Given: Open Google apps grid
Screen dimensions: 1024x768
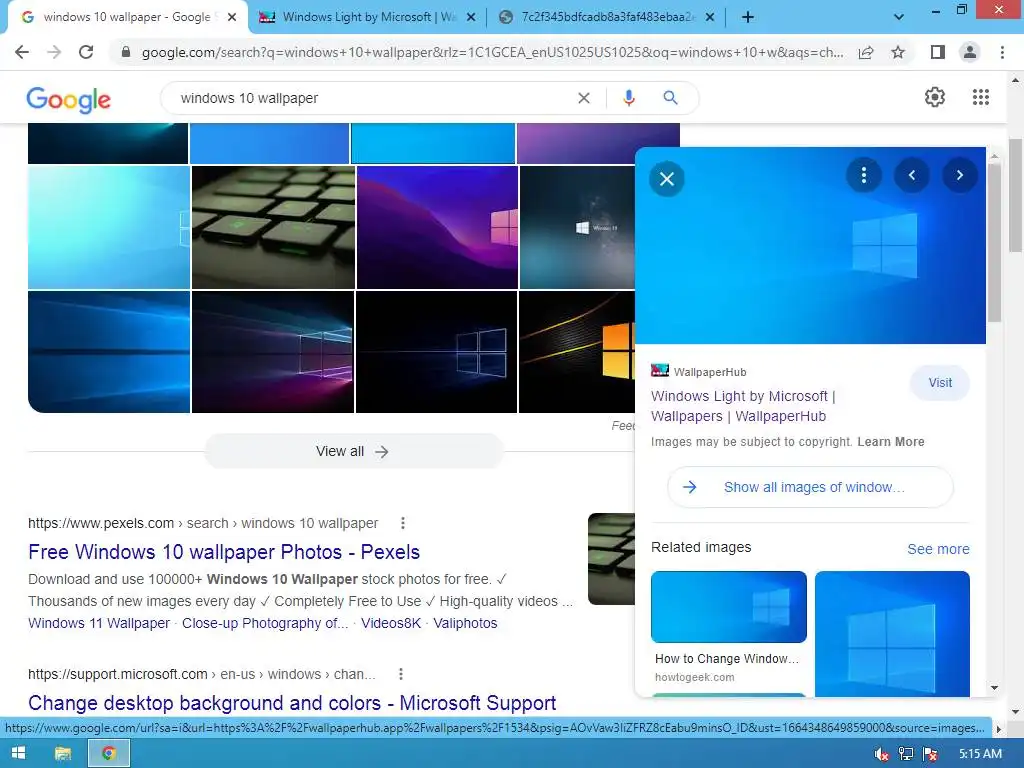Looking at the screenshot, I should click(x=980, y=97).
